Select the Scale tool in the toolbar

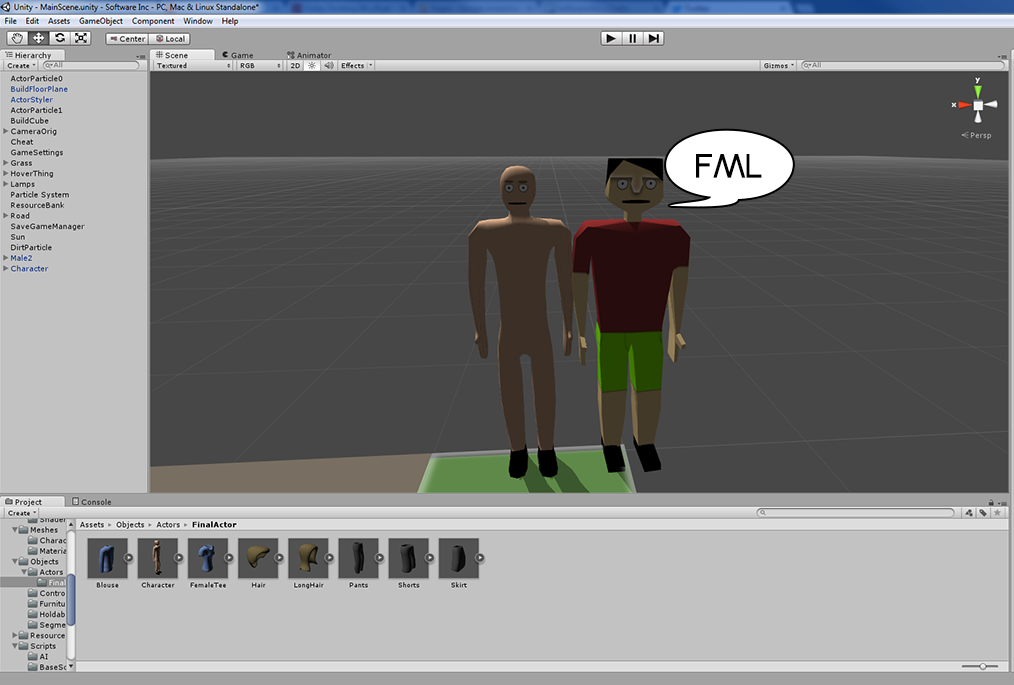coord(81,38)
